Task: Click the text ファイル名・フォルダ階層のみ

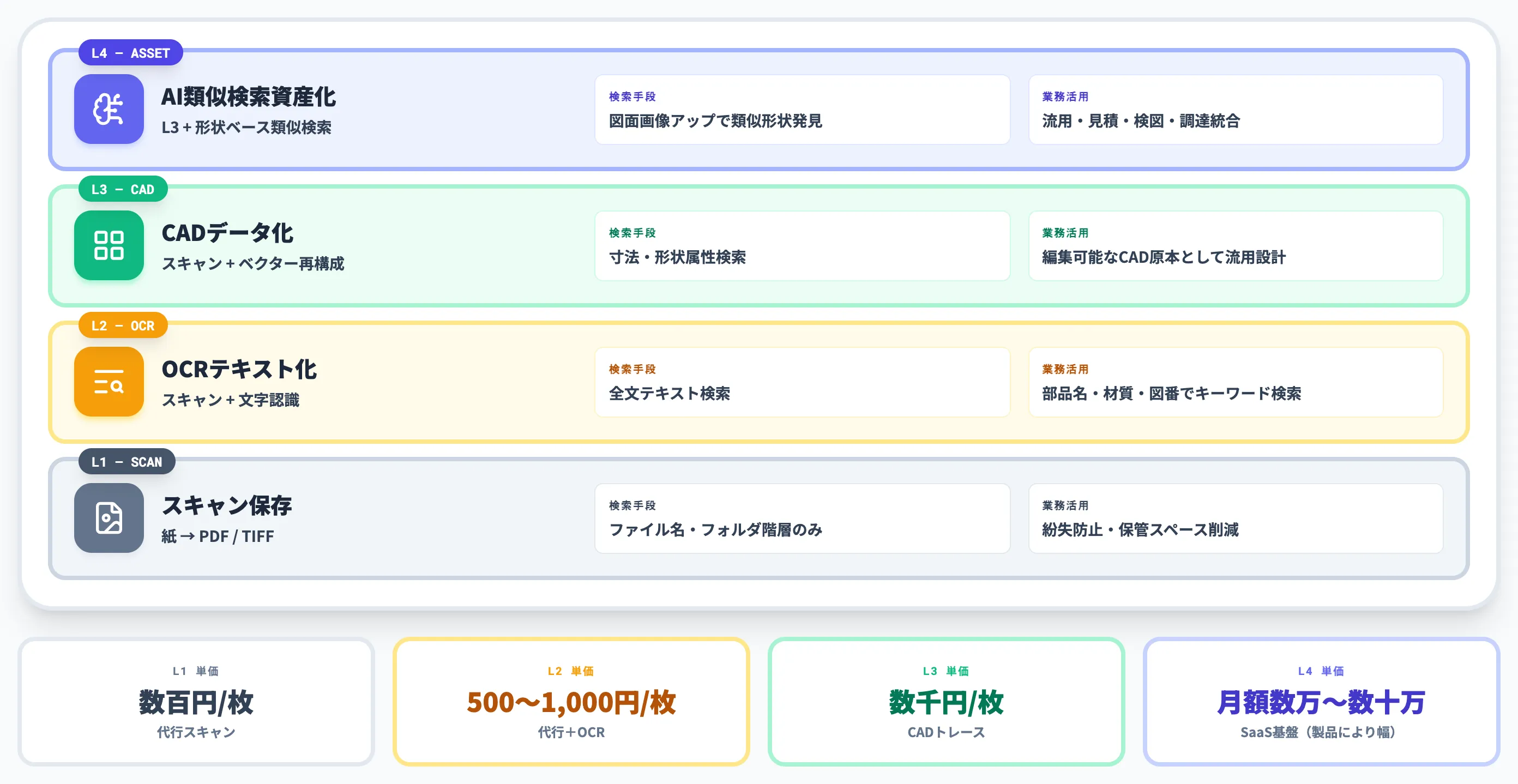Action: click(x=715, y=529)
